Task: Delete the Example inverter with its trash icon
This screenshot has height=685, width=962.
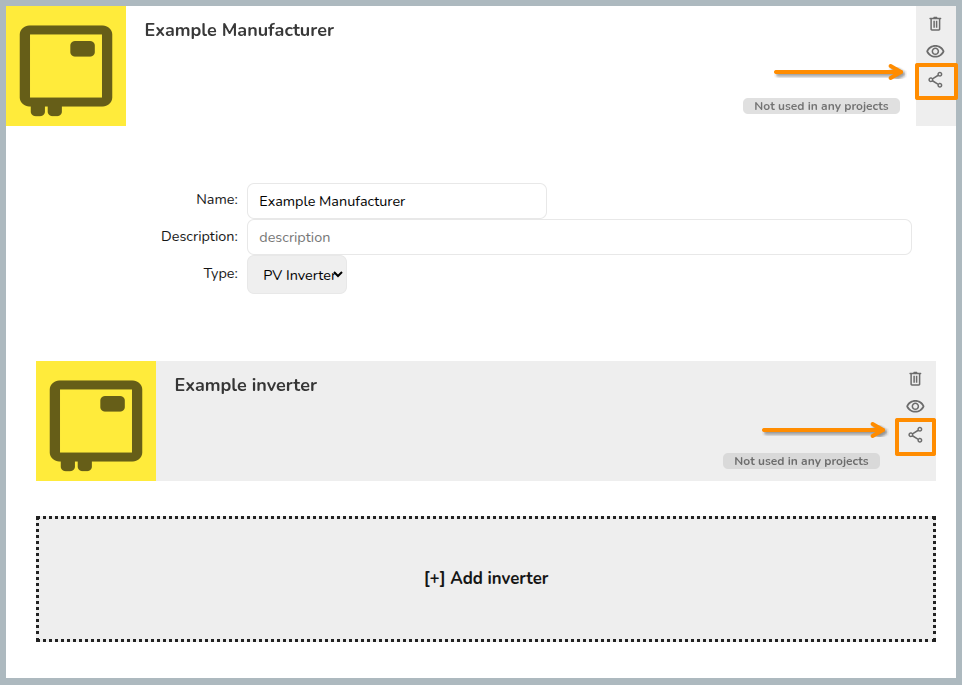Action: 915,378
